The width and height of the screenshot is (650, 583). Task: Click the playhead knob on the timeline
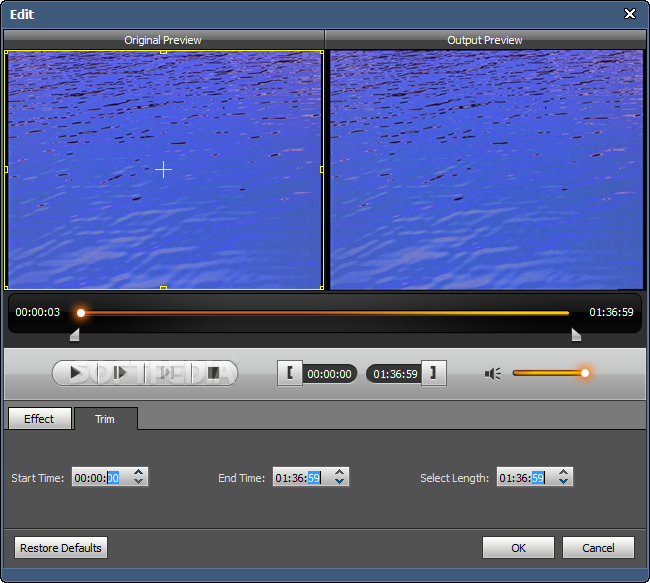(81, 313)
